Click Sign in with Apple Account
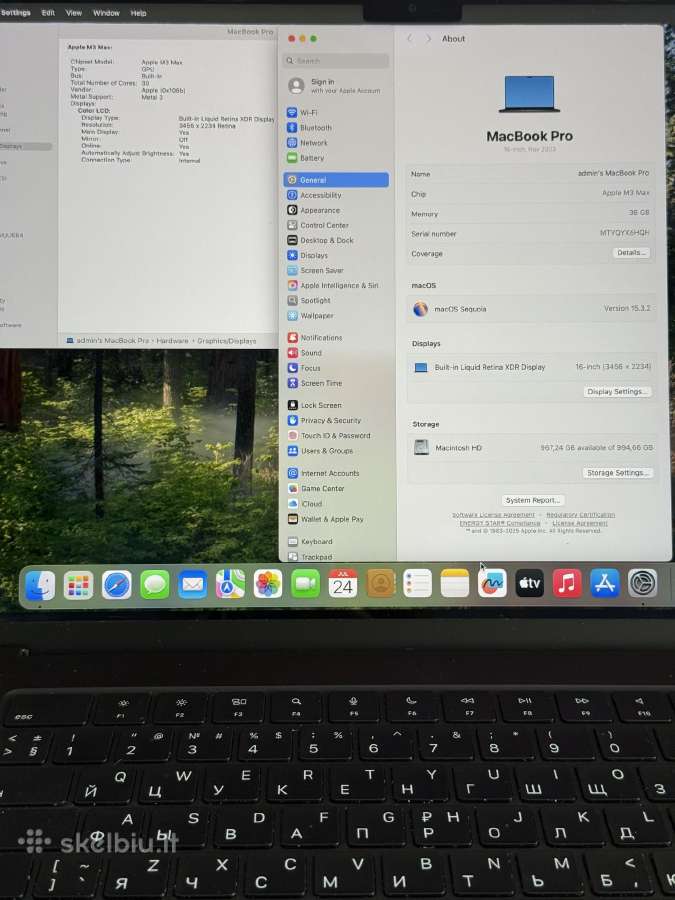 click(x=336, y=86)
